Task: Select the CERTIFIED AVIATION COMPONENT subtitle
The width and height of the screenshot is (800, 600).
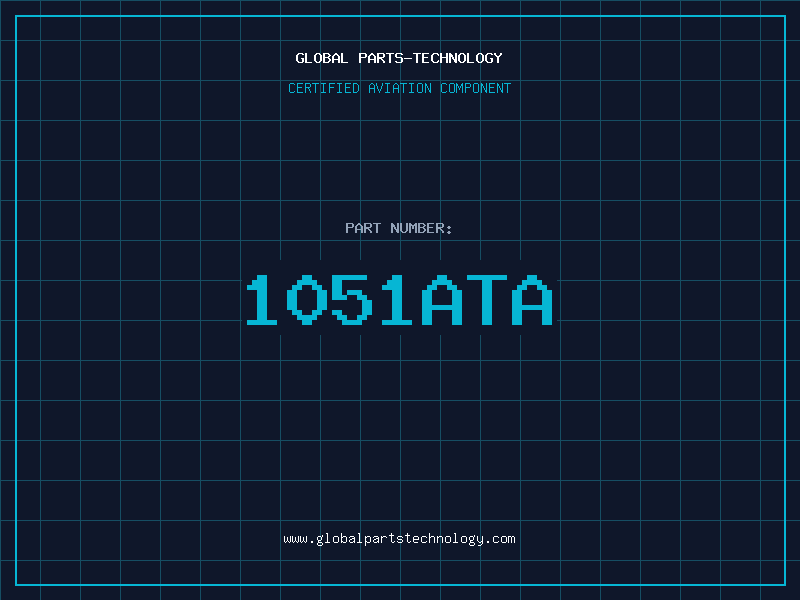Action: coord(399,88)
